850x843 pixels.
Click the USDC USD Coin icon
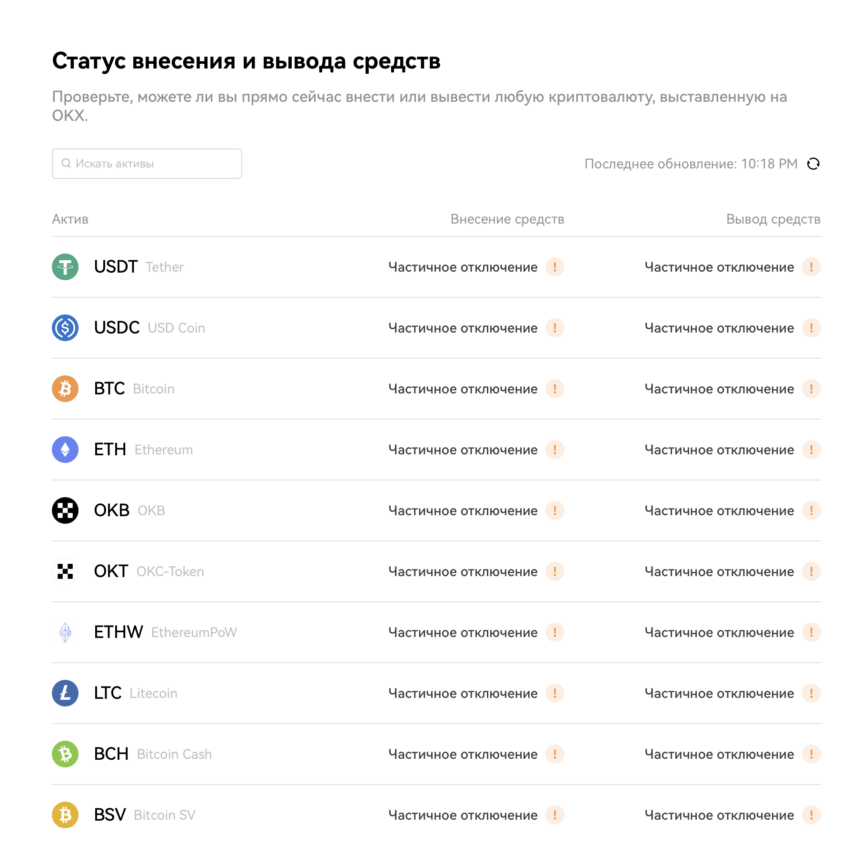(x=65, y=328)
